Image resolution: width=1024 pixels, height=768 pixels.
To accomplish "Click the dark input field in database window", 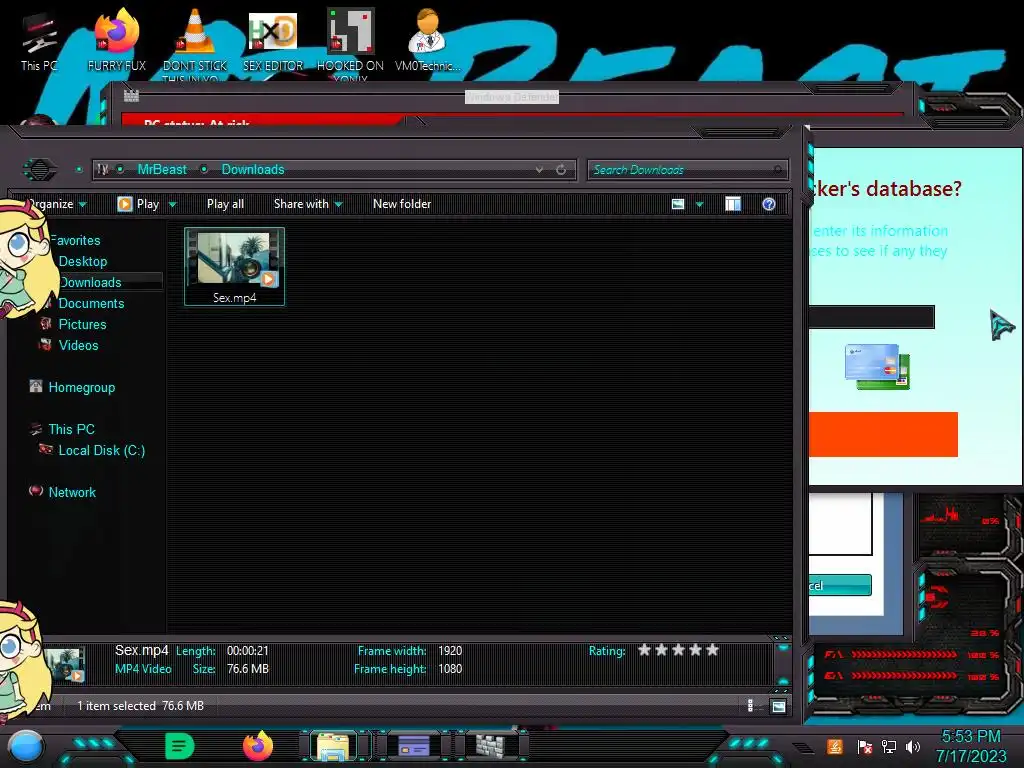I will coord(872,317).
